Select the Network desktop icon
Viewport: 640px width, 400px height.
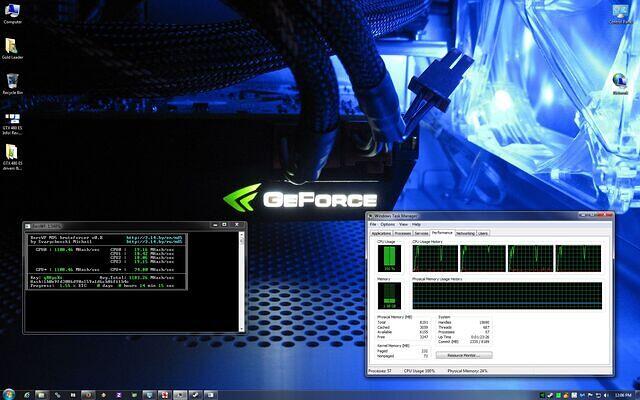[620, 84]
